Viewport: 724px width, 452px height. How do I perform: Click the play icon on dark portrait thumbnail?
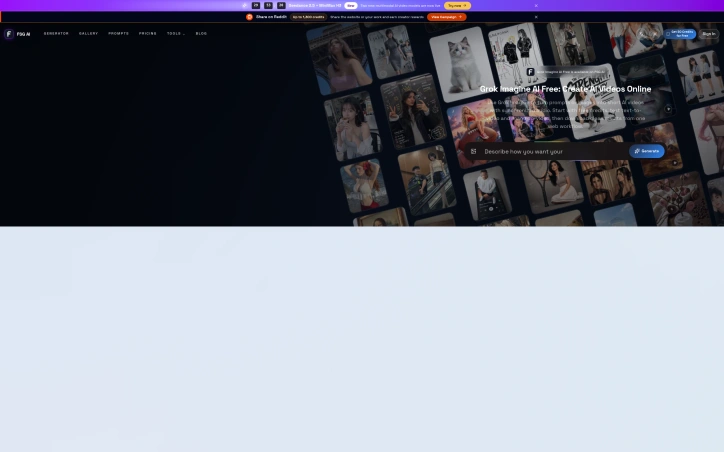click(668, 109)
